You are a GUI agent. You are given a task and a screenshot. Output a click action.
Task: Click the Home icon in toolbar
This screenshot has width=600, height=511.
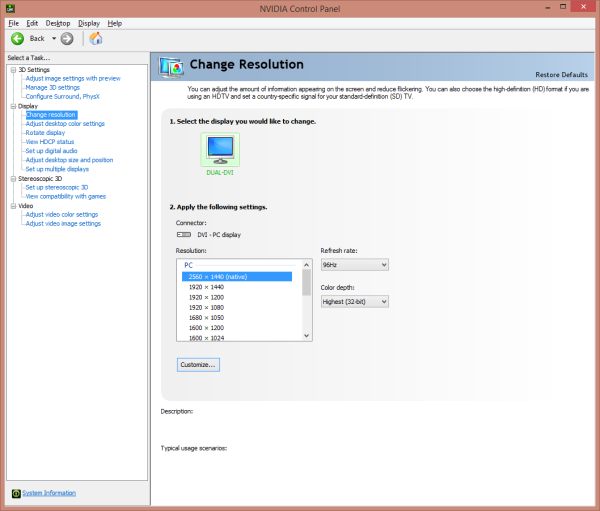pyautogui.click(x=96, y=38)
